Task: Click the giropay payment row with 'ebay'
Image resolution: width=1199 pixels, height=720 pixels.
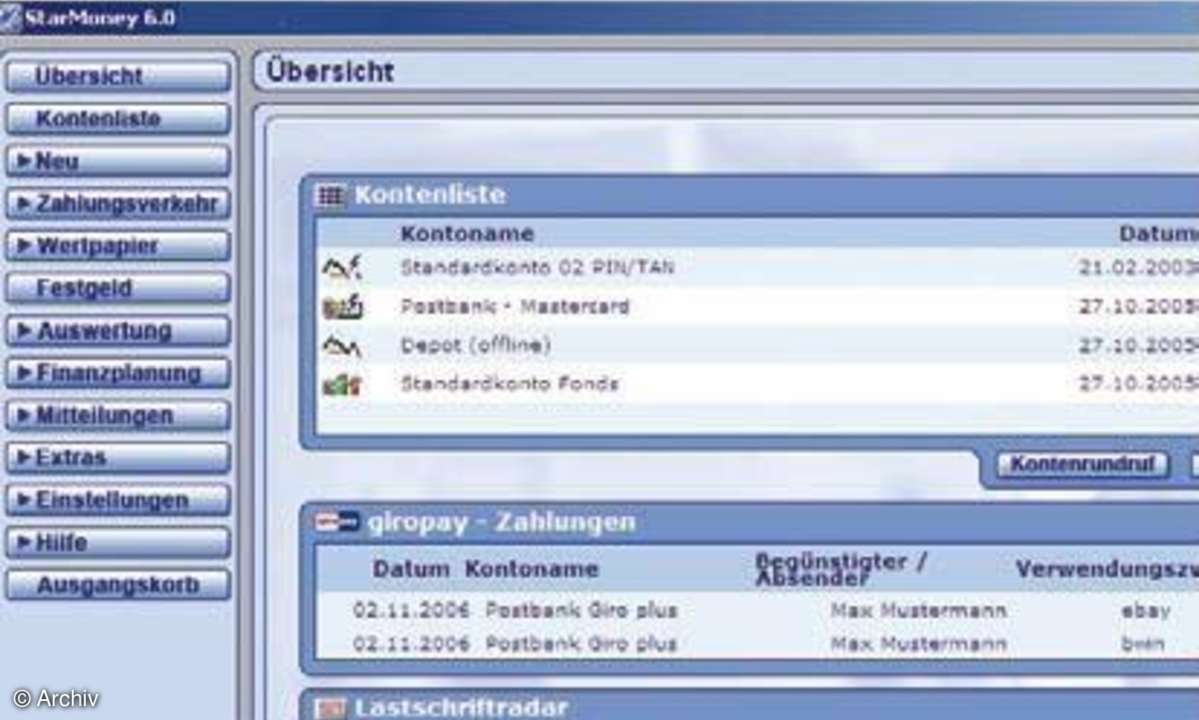Action: click(x=757, y=610)
